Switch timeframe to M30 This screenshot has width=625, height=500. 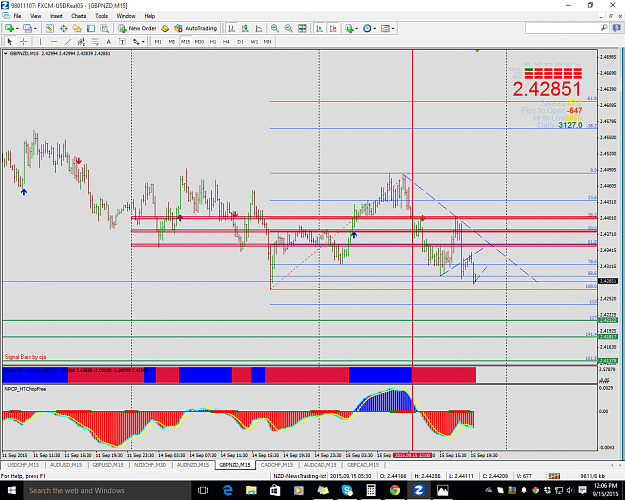click(x=199, y=41)
